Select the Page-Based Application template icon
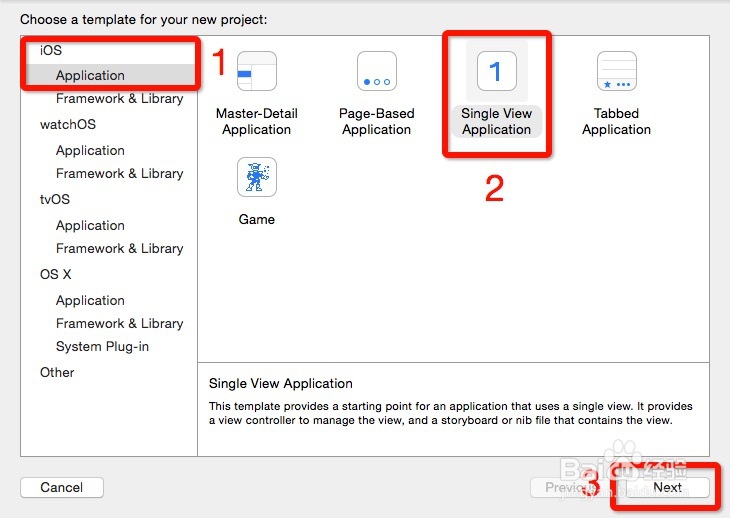 377,71
